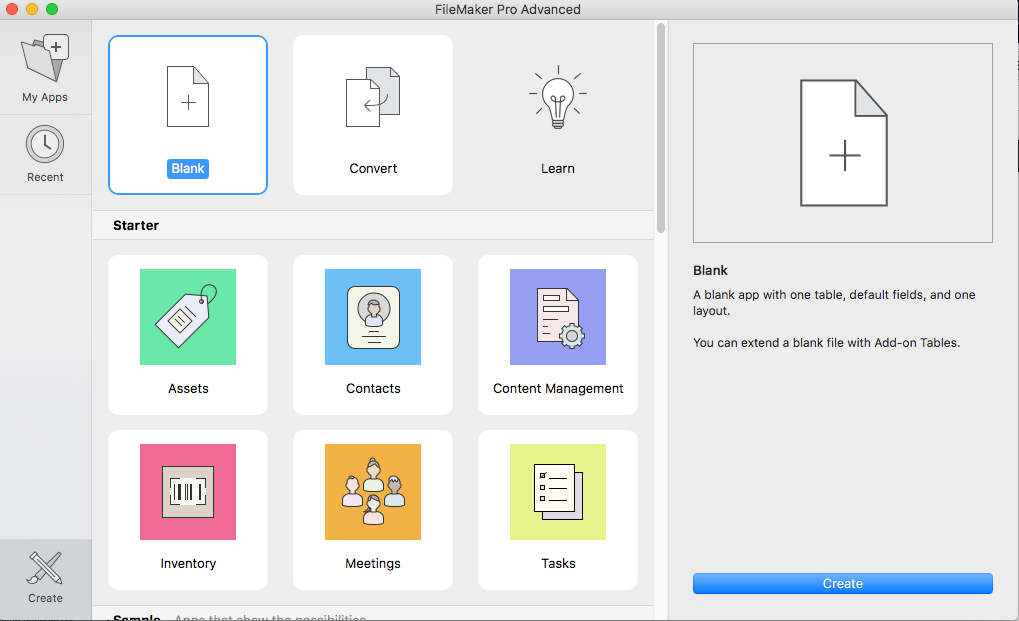Choose the Meetings starter template
Screen dimensions: 1019x621
point(373,510)
